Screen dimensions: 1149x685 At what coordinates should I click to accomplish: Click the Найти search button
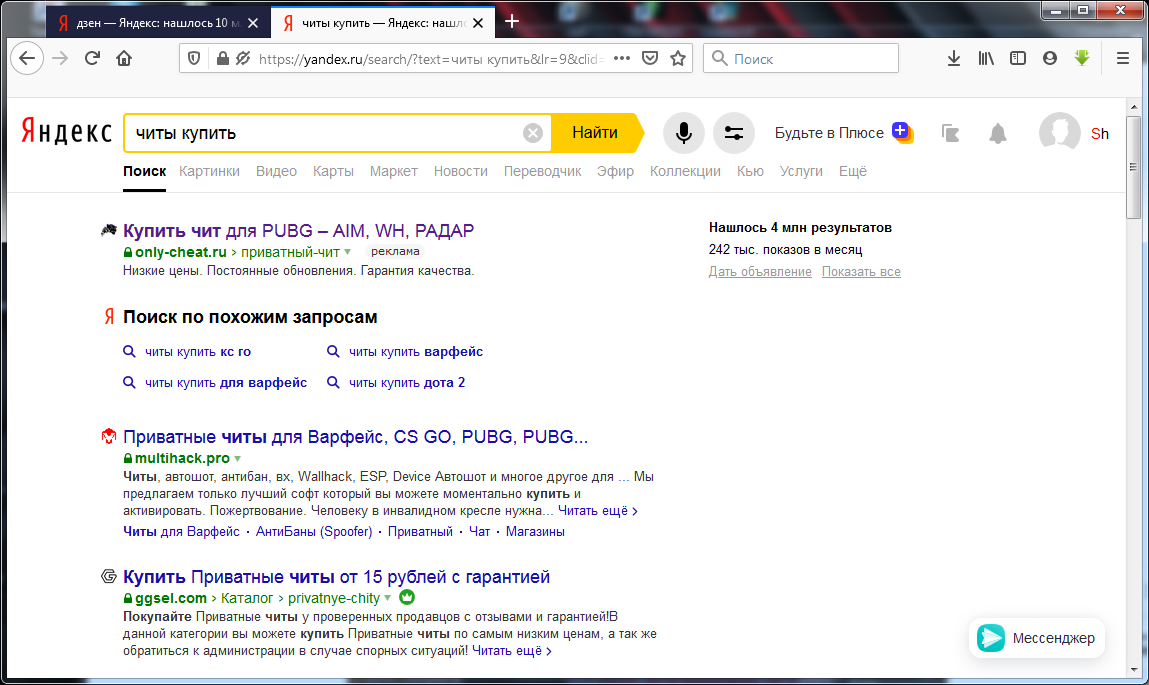(x=595, y=133)
